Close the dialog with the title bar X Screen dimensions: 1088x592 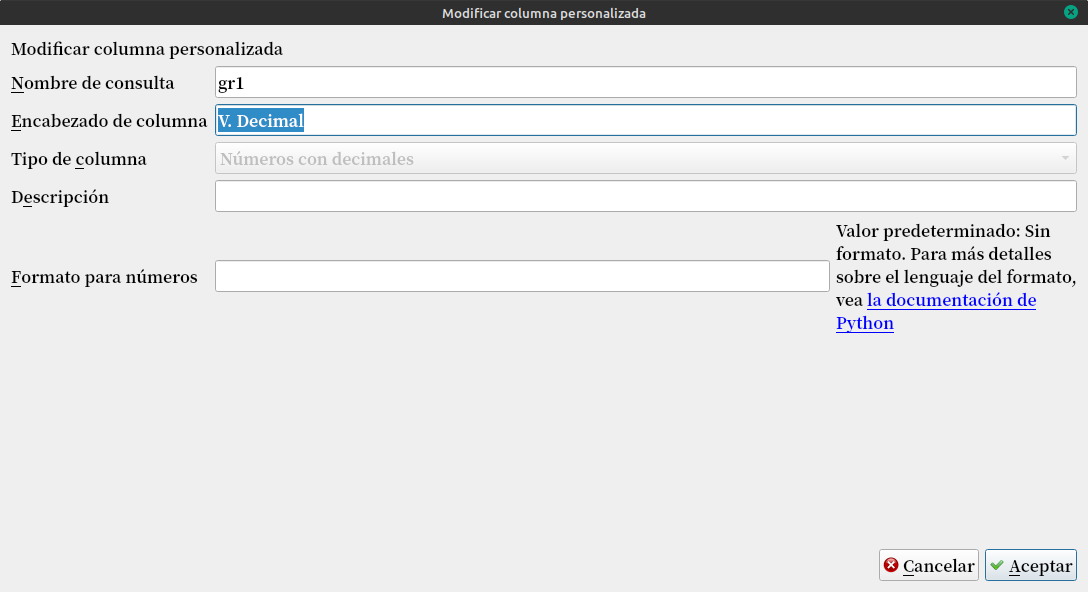pyautogui.click(x=1071, y=12)
